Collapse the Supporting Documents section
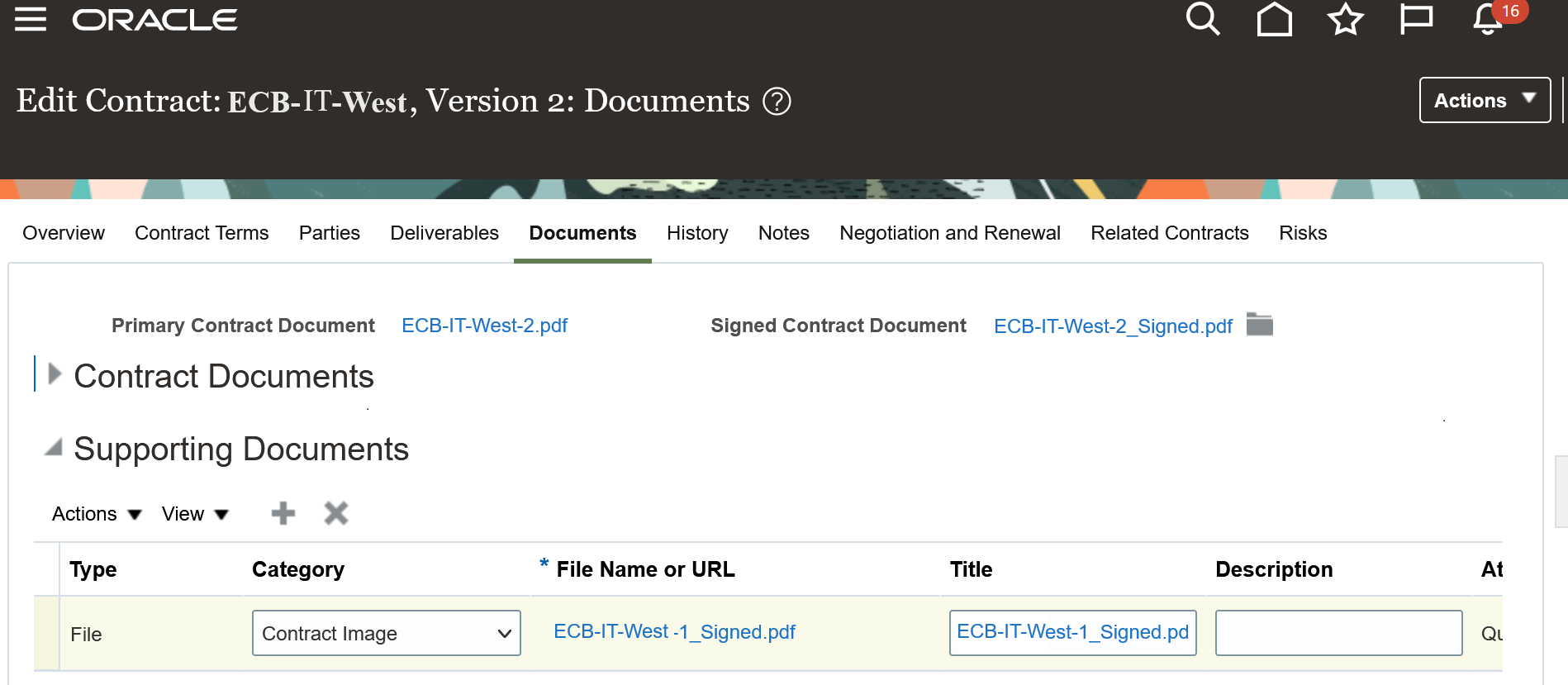 pos(53,448)
